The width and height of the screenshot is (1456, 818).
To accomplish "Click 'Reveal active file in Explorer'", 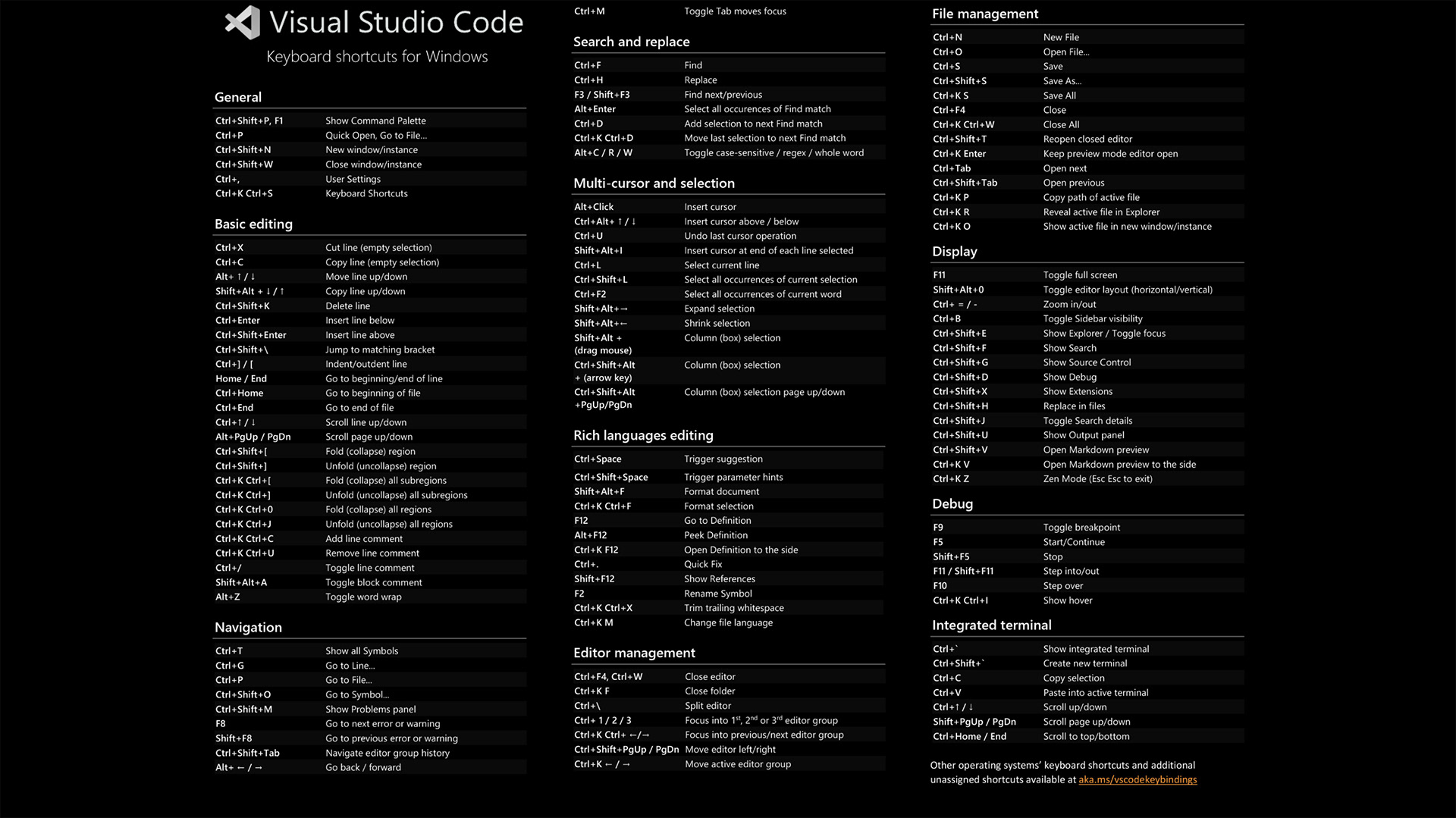I will [x=1101, y=212].
